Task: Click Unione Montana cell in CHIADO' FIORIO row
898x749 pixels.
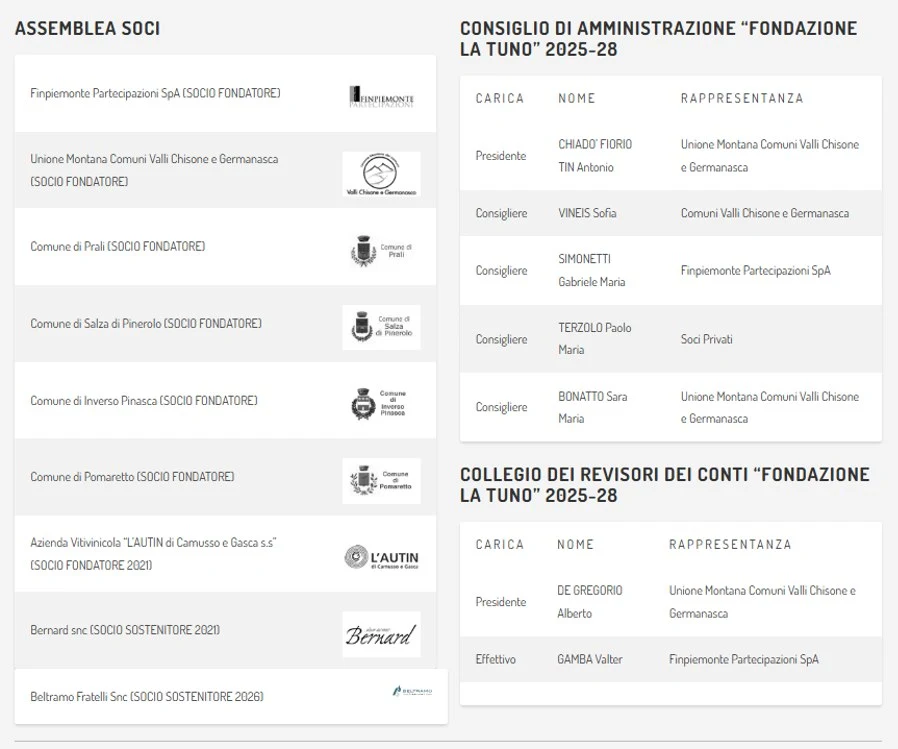Action: [770, 156]
